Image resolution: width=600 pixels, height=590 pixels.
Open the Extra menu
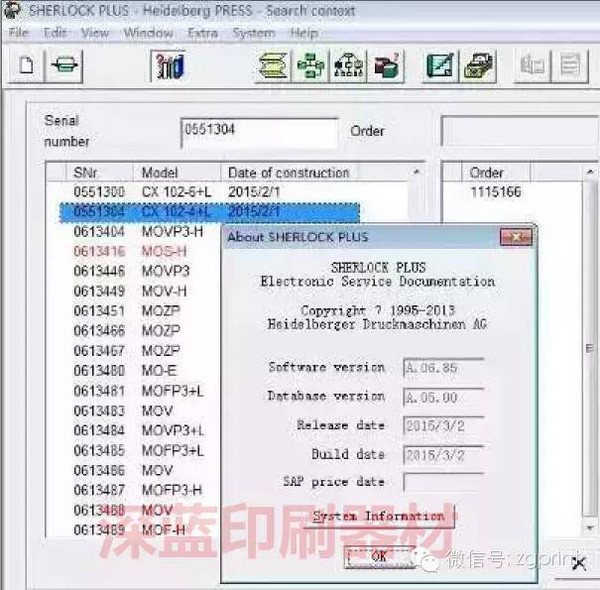203,33
